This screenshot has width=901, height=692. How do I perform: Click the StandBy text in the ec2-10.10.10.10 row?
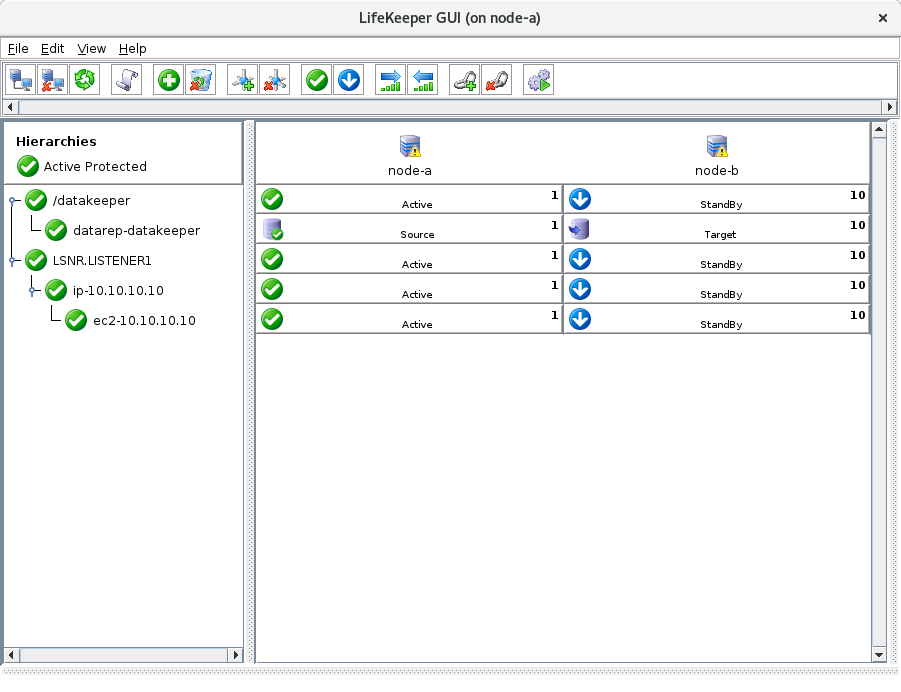721,324
